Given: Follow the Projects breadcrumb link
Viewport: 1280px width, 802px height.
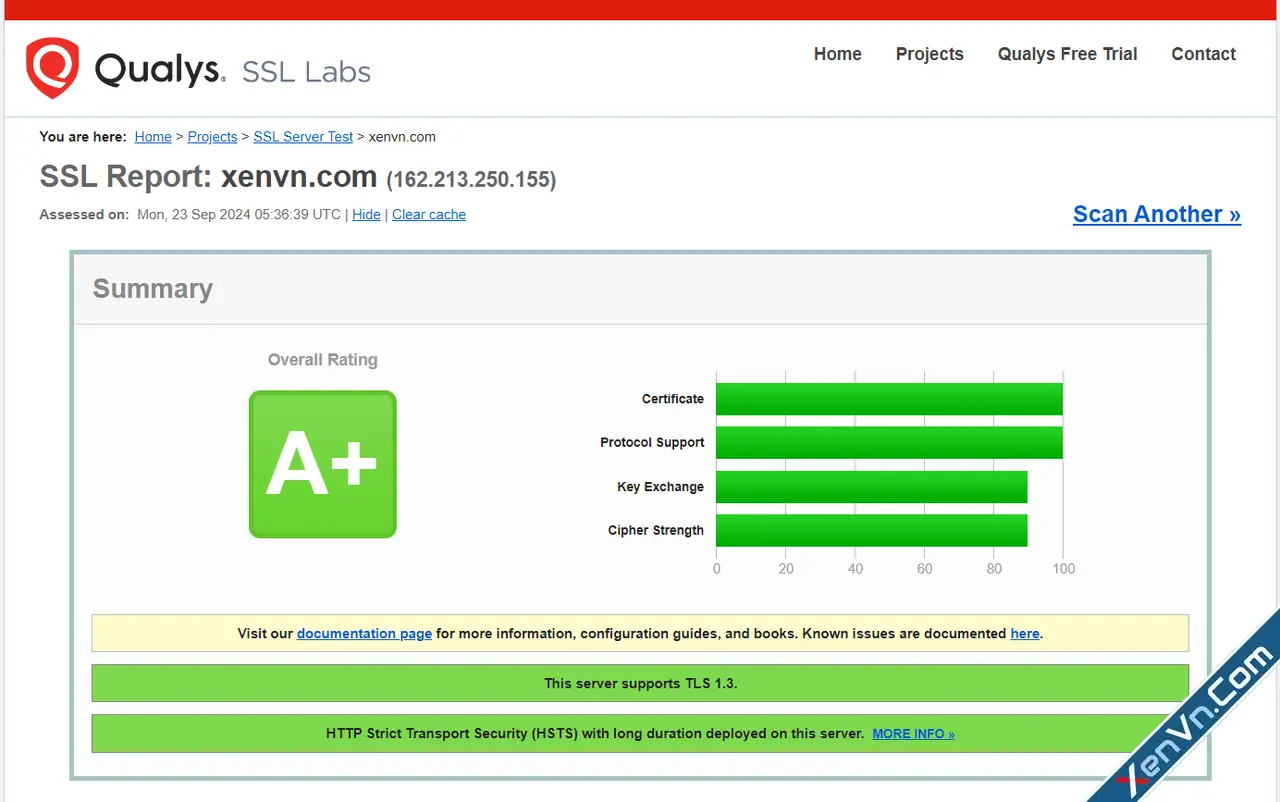Looking at the screenshot, I should click(212, 137).
